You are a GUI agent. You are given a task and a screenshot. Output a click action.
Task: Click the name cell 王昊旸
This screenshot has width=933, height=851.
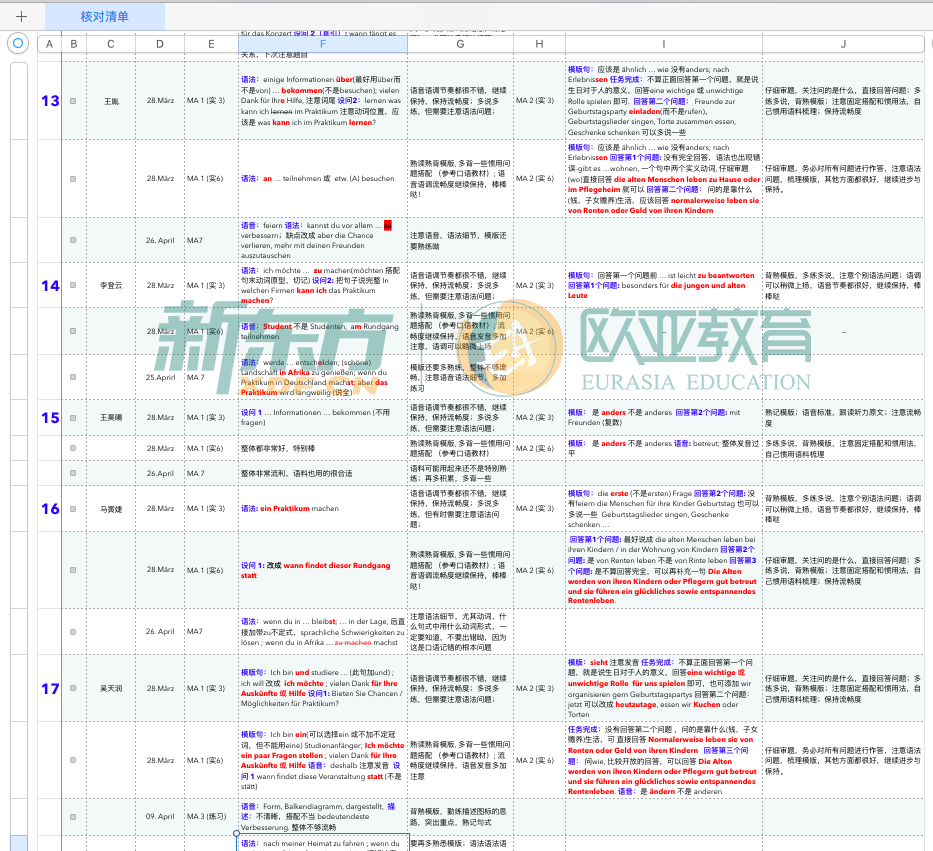click(111, 418)
